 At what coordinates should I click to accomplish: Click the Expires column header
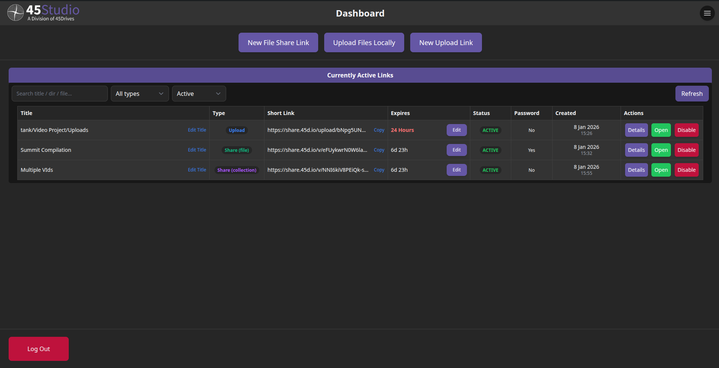pyautogui.click(x=400, y=113)
